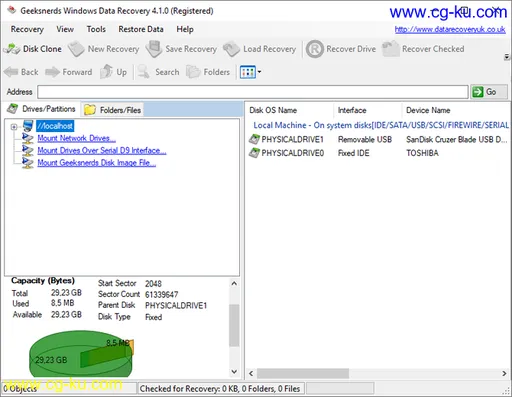Click the capacity panel scroll up arrow
This screenshot has height=397, width=512.
[x=234, y=284]
